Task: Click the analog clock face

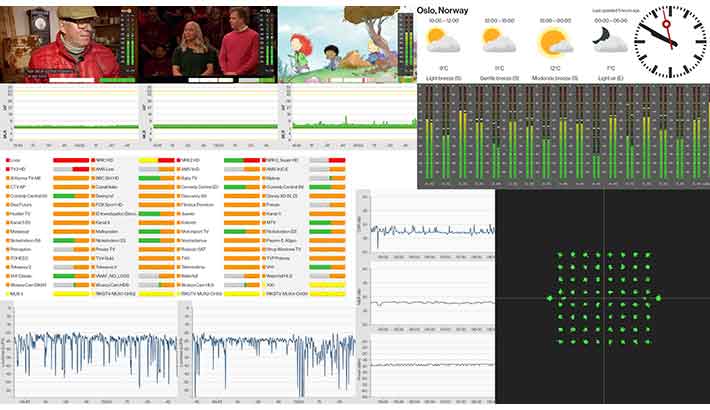Action: [x=669, y=40]
